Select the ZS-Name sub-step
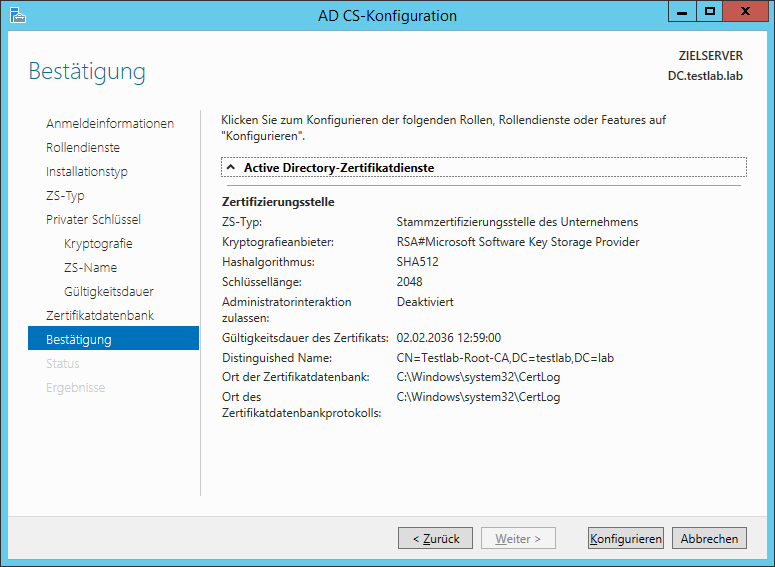The image size is (775, 567). tap(90, 267)
